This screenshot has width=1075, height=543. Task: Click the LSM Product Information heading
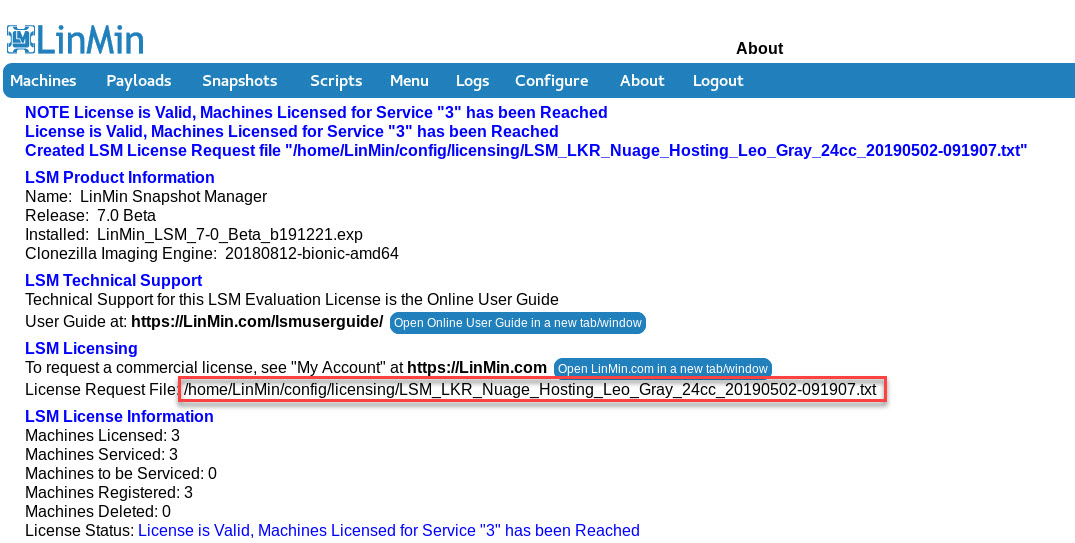(x=120, y=177)
